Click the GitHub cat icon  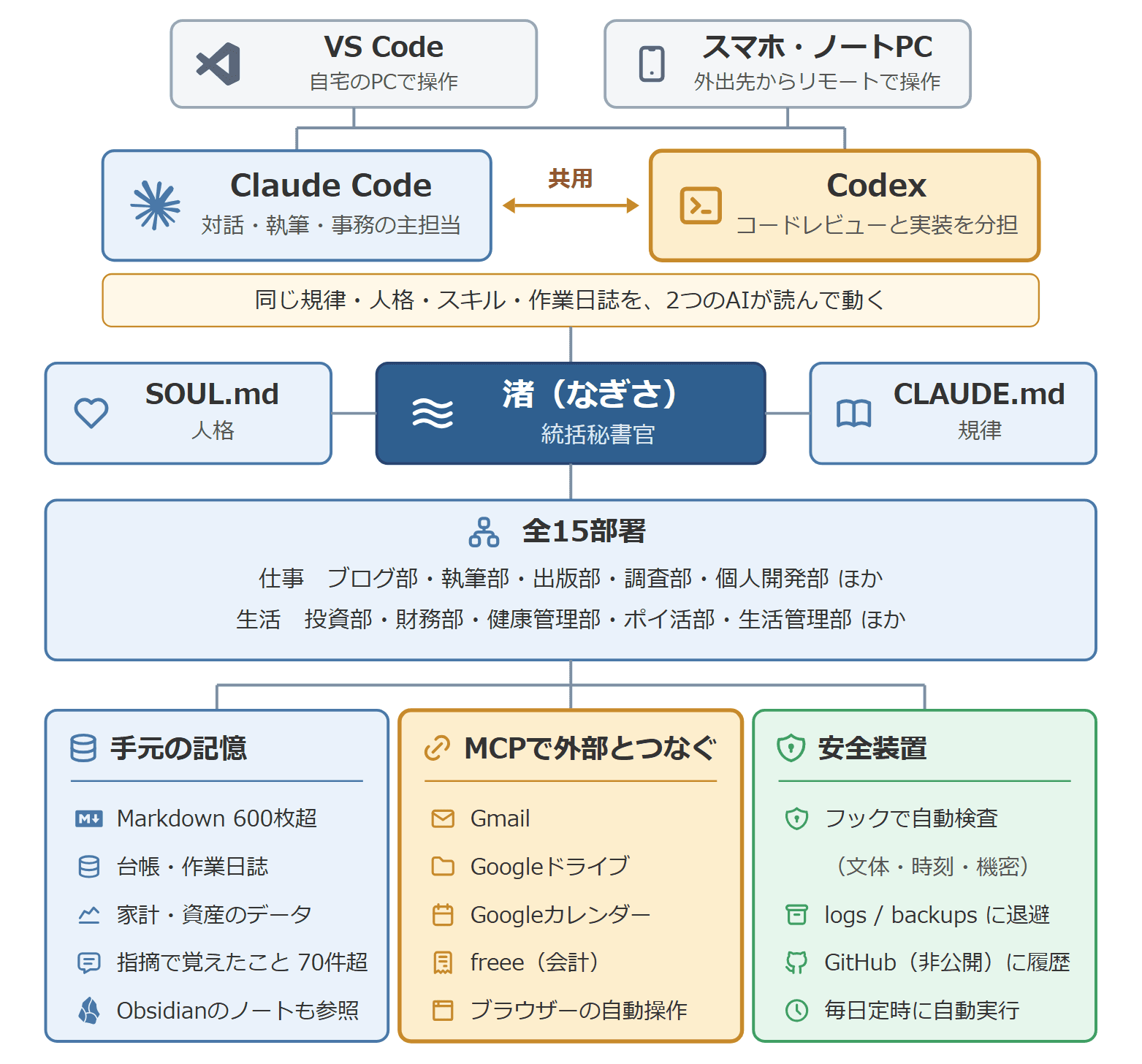[x=796, y=963]
